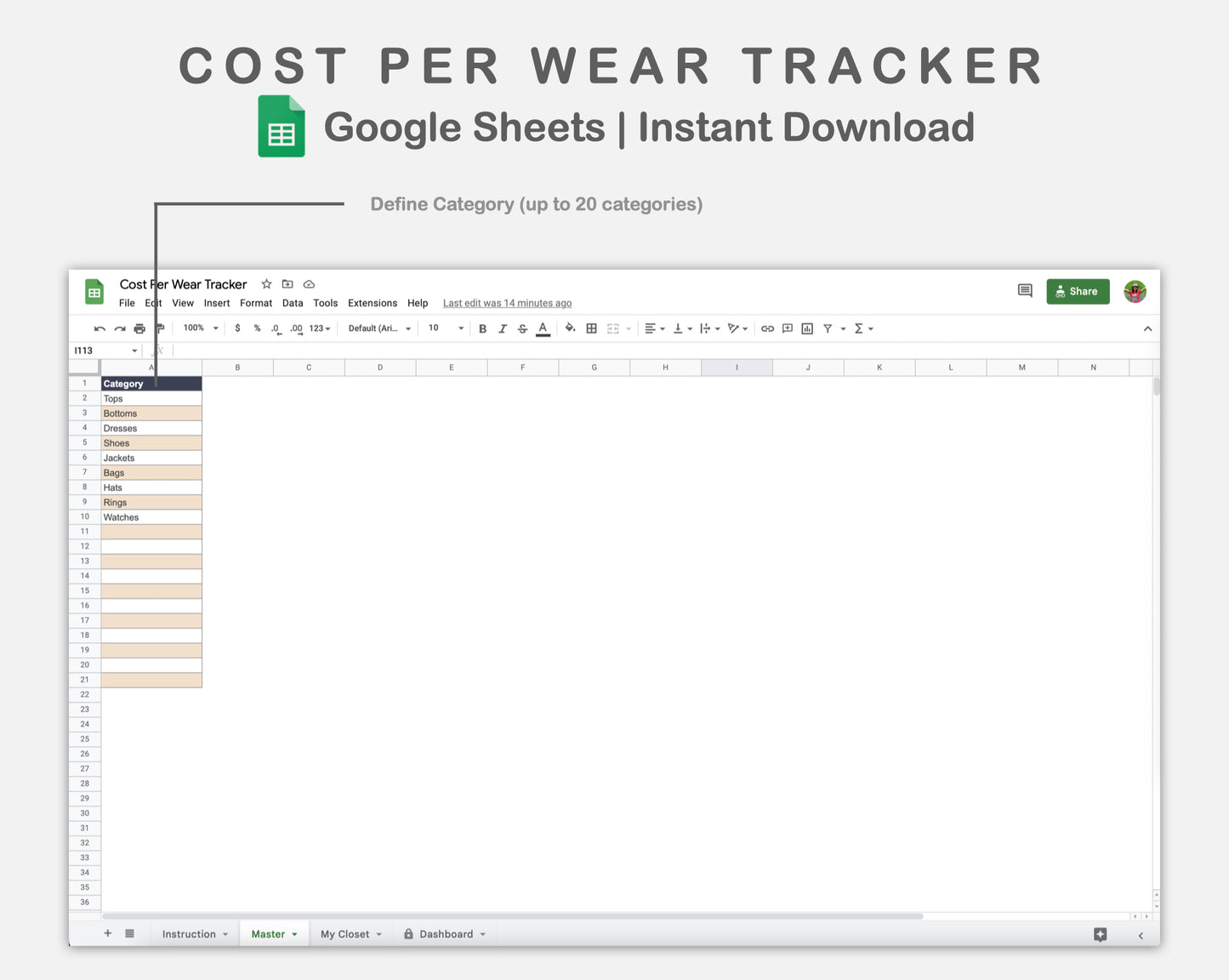Change the text color
This screenshot has height=980, width=1229.
coord(543,328)
